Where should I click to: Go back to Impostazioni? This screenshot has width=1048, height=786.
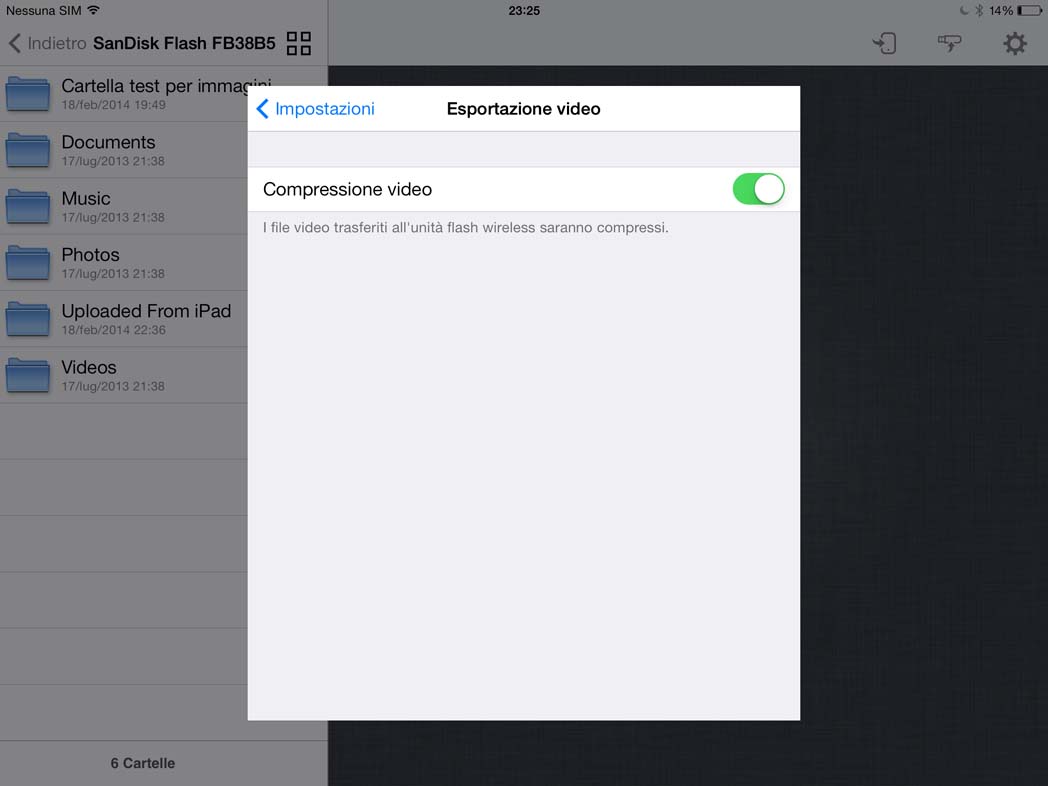(x=315, y=109)
